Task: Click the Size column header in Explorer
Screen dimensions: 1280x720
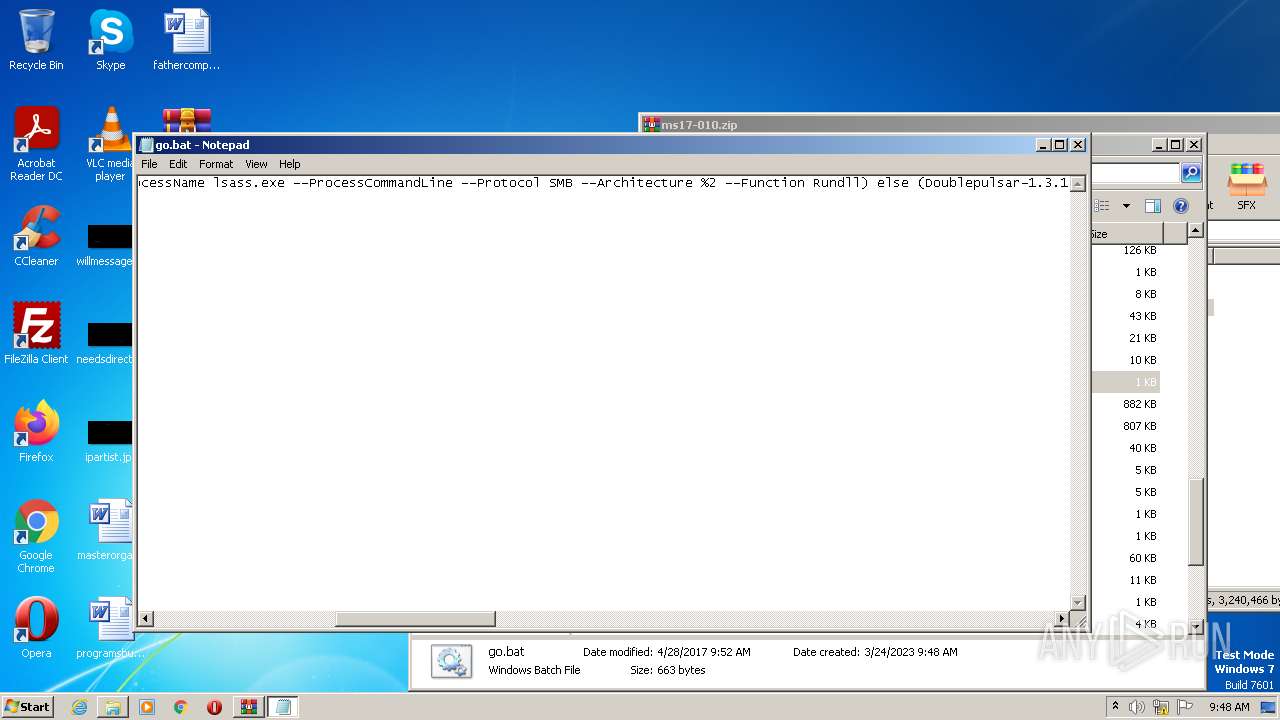Action: click(1125, 233)
